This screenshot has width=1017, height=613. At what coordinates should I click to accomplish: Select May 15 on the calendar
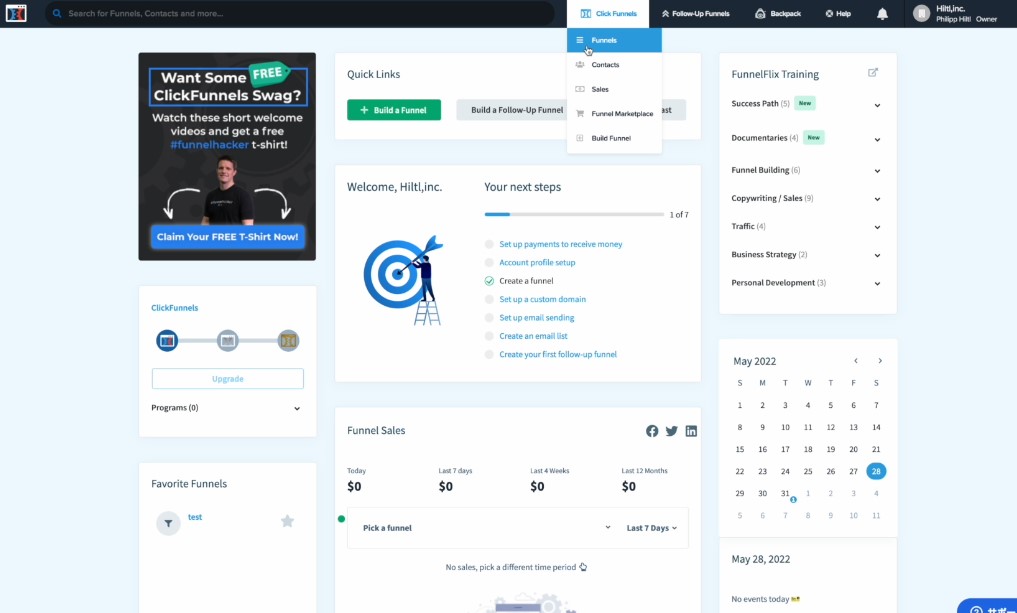click(x=739, y=449)
